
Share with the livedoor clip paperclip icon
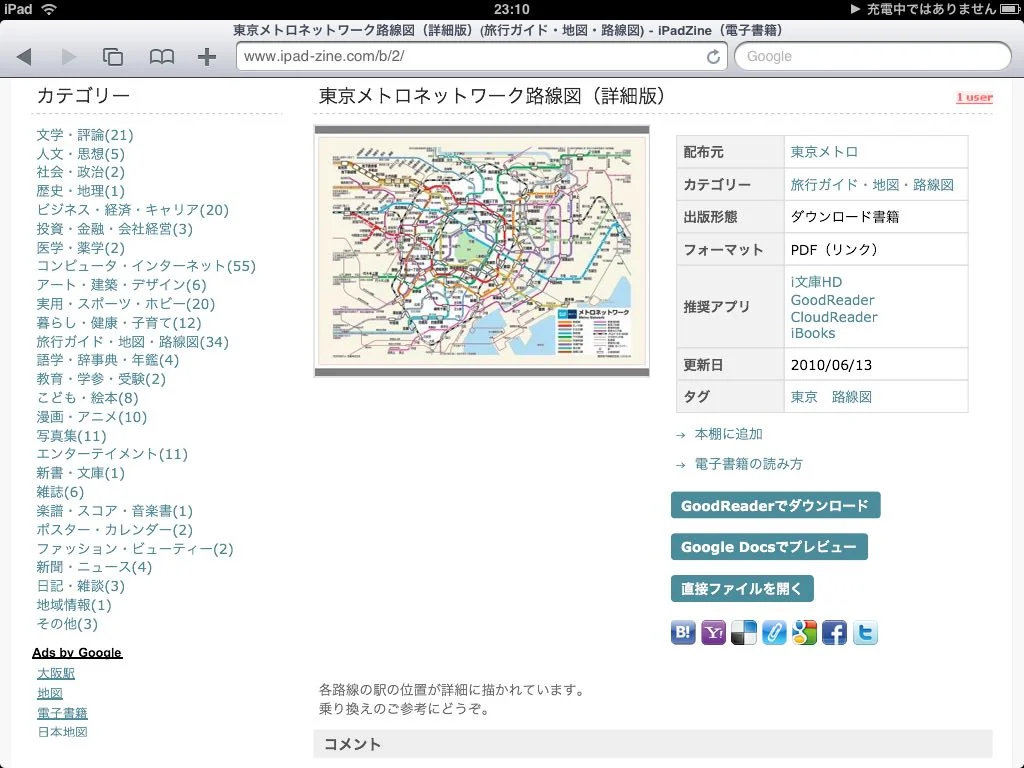[774, 632]
